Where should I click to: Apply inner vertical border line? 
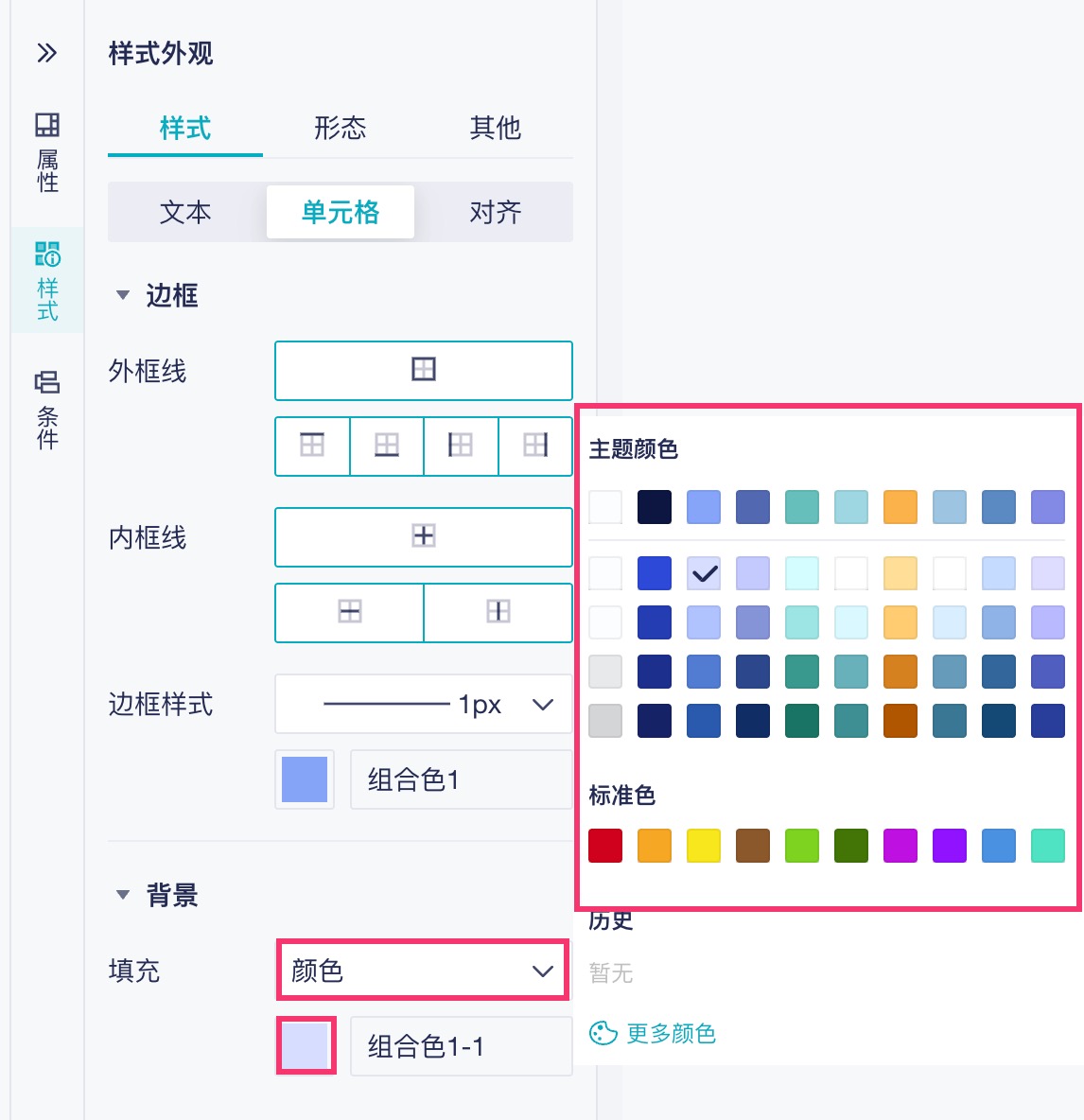tap(498, 612)
